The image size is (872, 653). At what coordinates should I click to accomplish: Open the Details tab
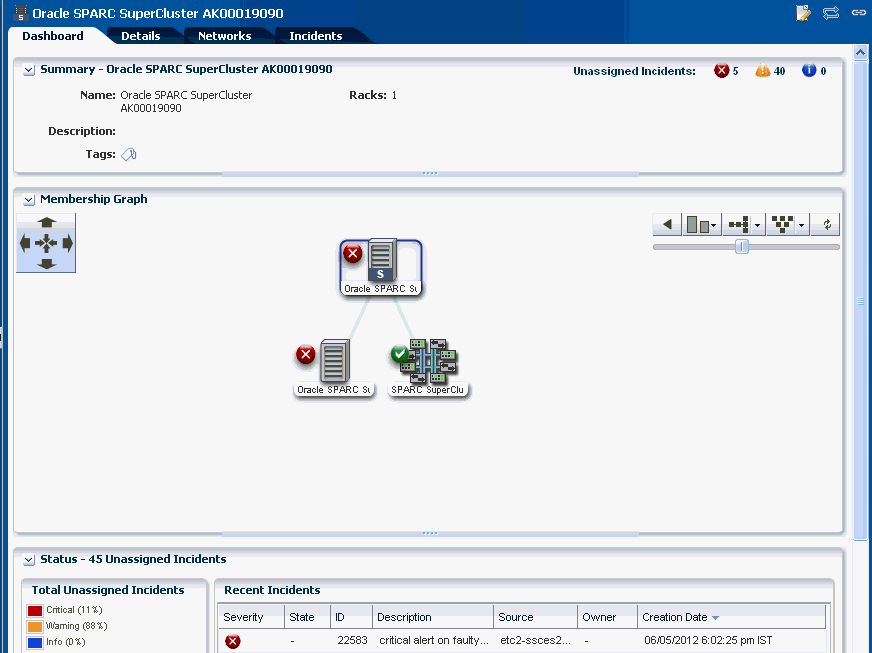141,36
